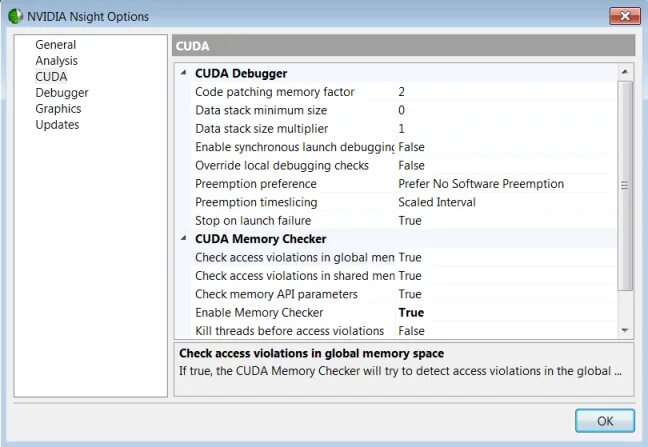This screenshot has height=447, width=648.
Task: Click the NVIDIA Nsight title bar icon
Action: 15,16
